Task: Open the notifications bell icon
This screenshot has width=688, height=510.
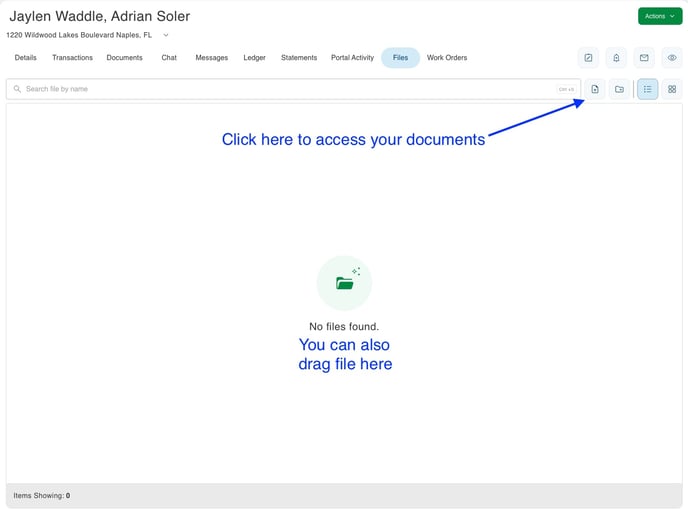Action: pos(616,58)
